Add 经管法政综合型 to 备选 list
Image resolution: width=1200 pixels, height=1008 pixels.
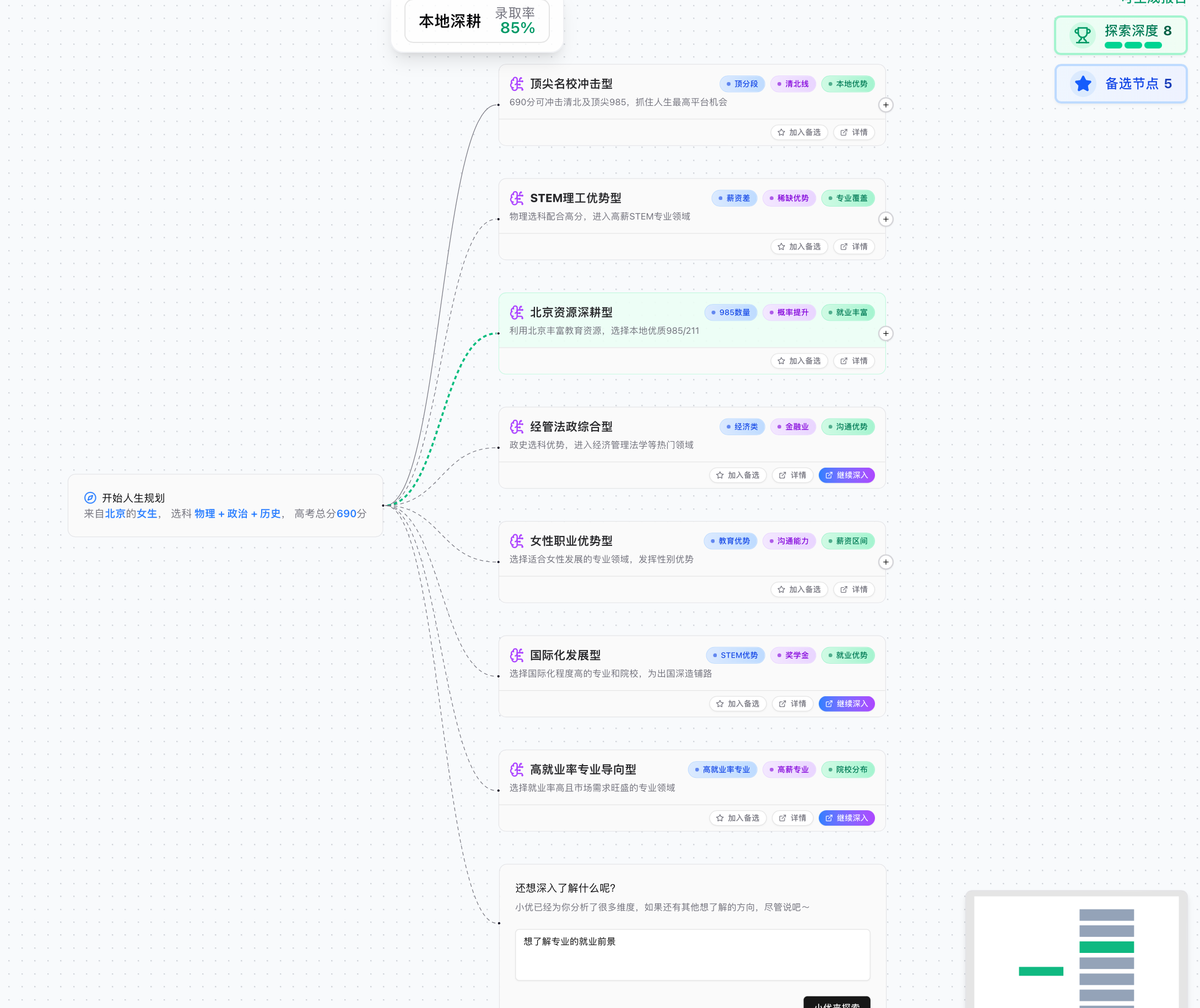tap(738, 475)
